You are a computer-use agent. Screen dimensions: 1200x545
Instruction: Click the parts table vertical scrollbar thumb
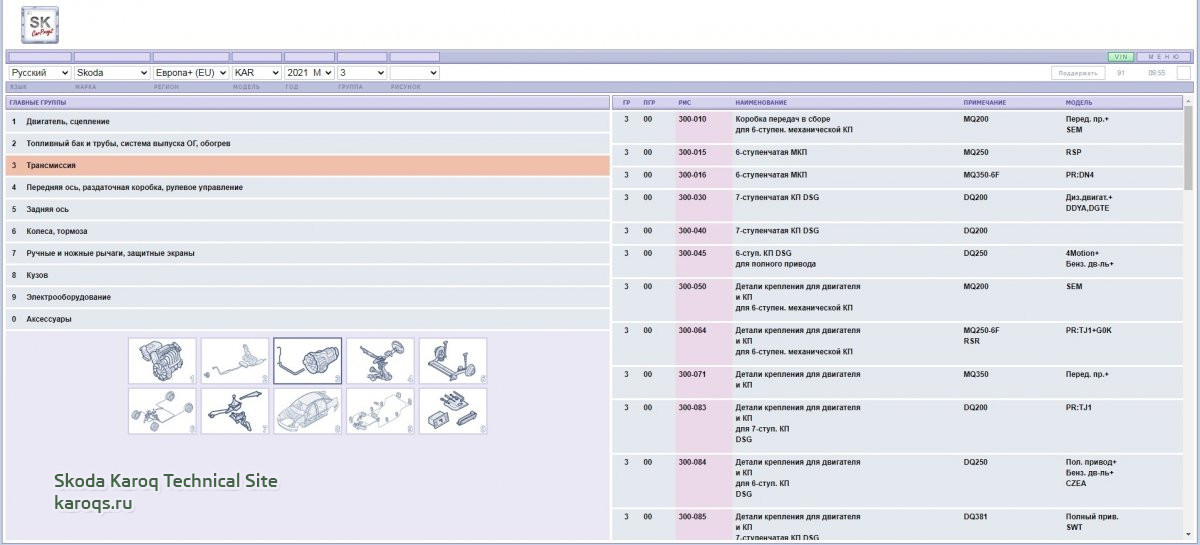pos(1188,147)
